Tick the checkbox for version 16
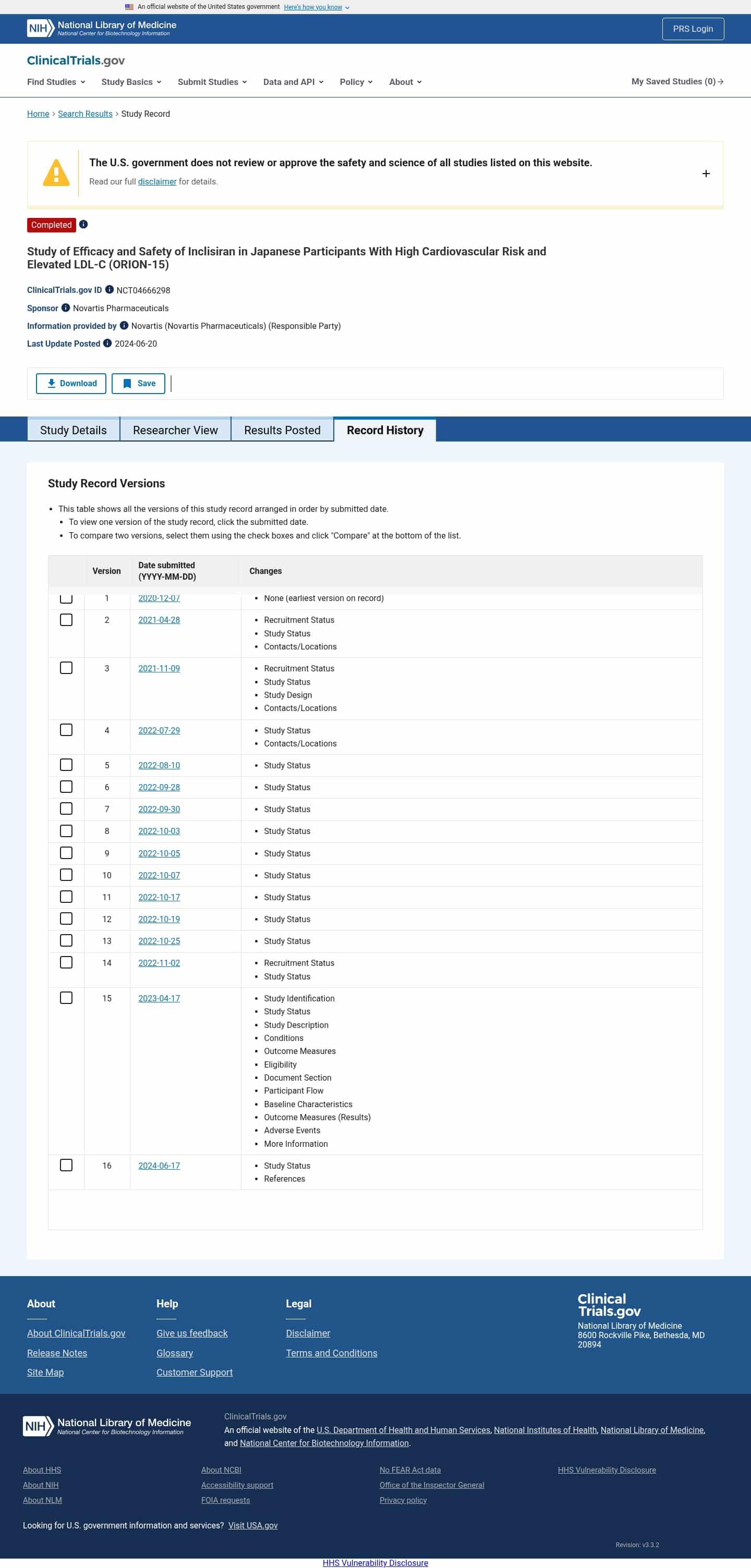The height and width of the screenshot is (1568, 751). [66, 1165]
